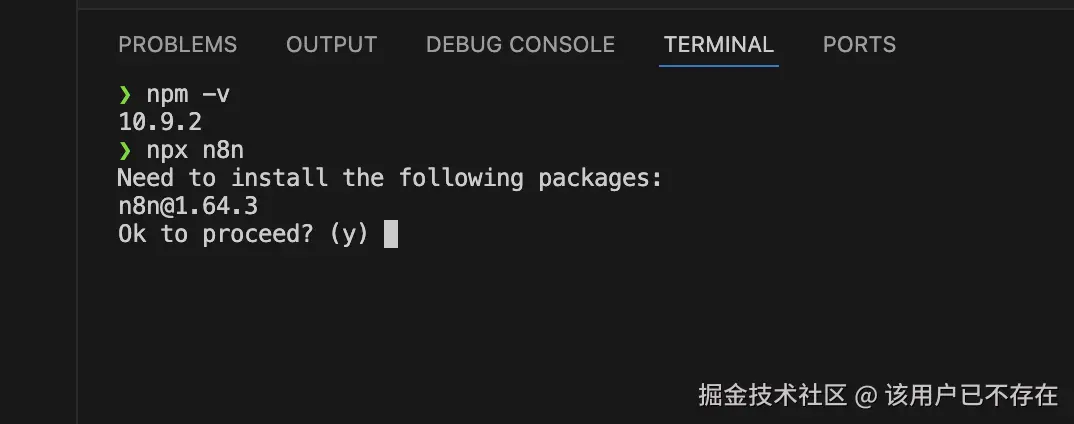
Task: Click the npm -v command text
Action: pyautogui.click(x=189, y=95)
